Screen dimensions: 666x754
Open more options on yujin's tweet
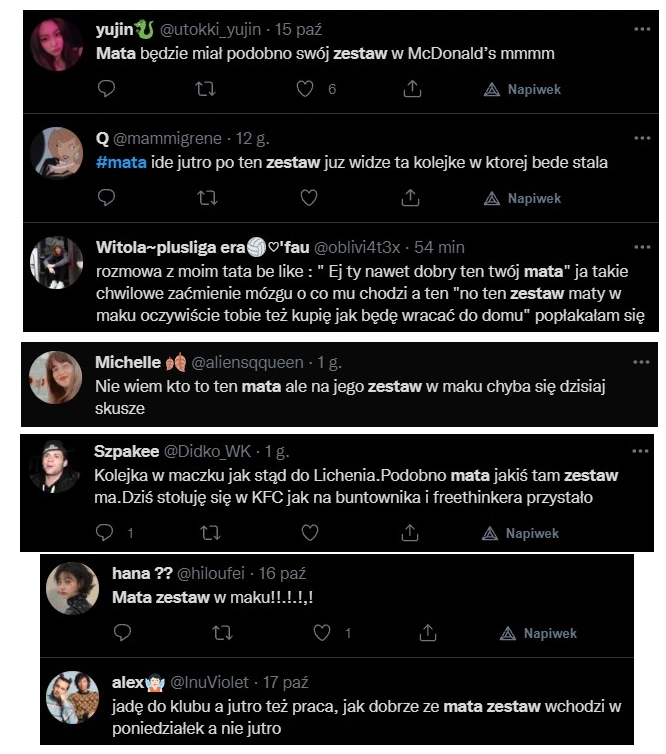[642, 29]
